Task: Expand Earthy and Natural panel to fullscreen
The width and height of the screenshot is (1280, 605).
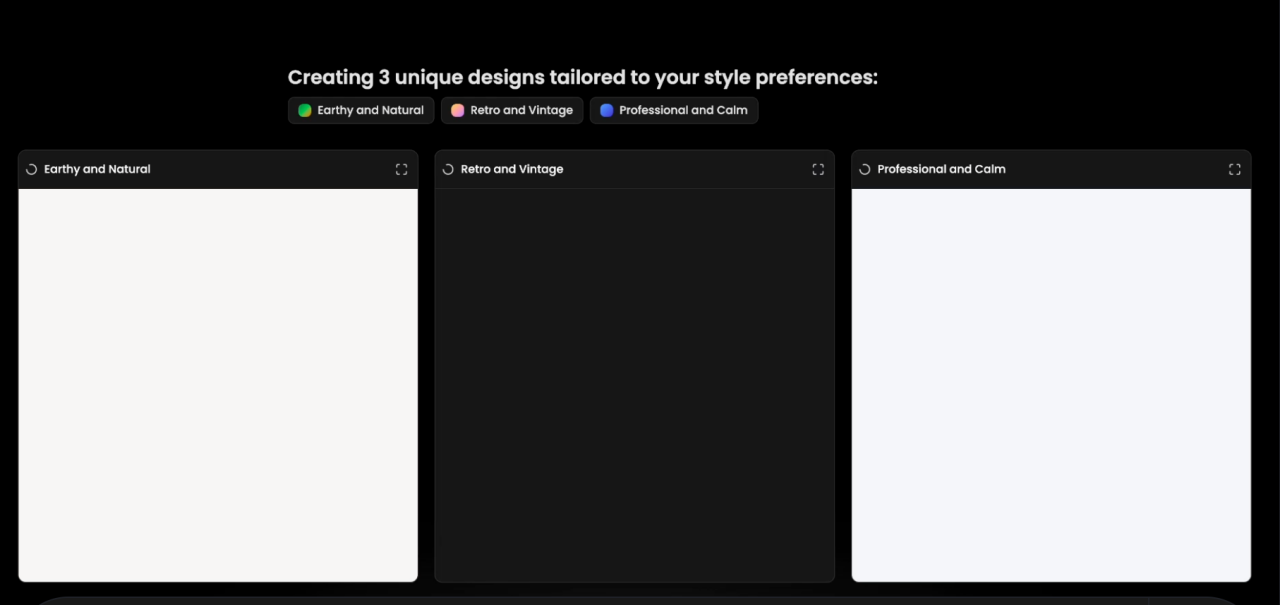Action: click(401, 169)
